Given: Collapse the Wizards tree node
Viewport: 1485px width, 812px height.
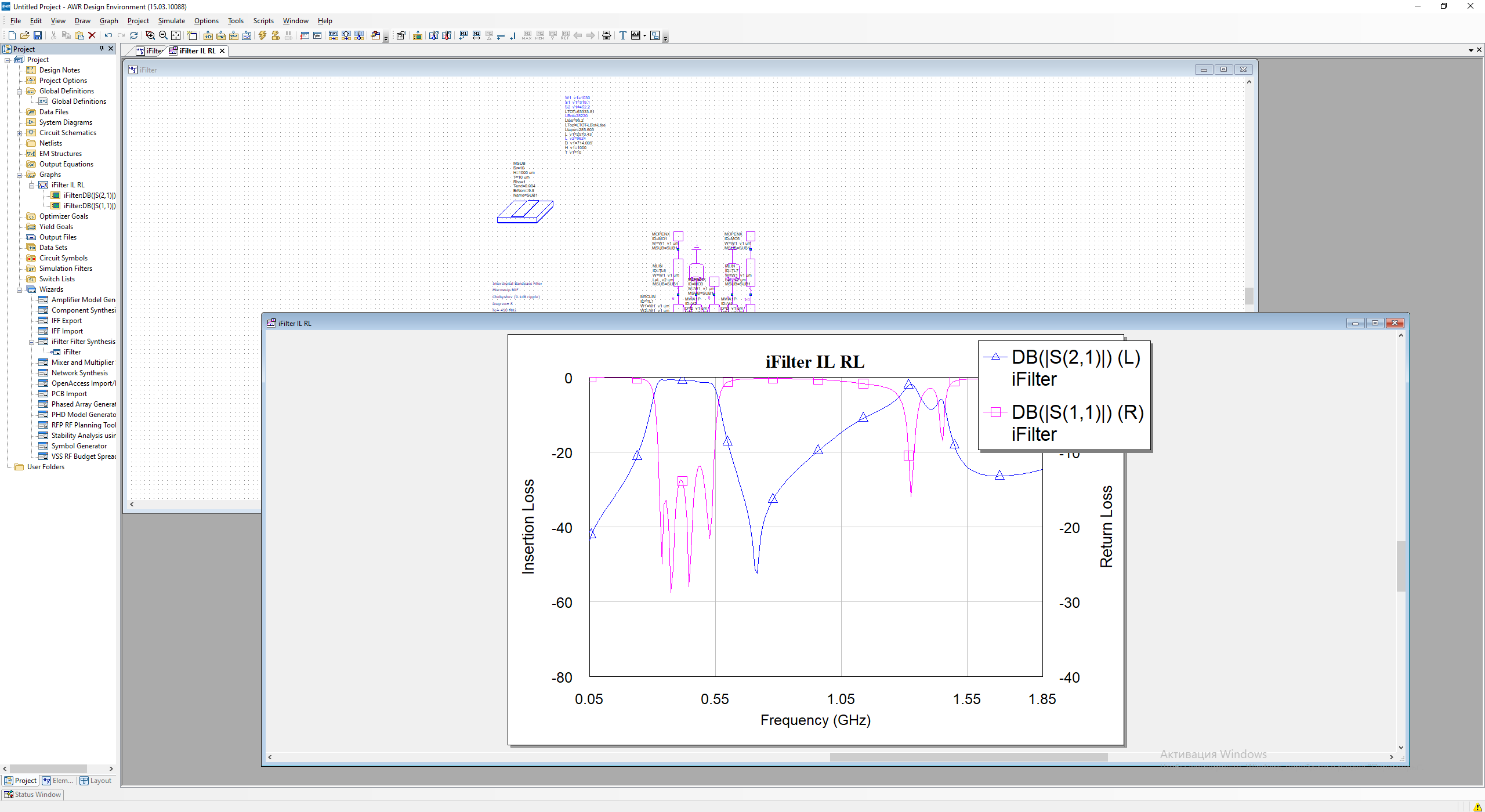Looking at the screenshot, I should tap(19, 289).
